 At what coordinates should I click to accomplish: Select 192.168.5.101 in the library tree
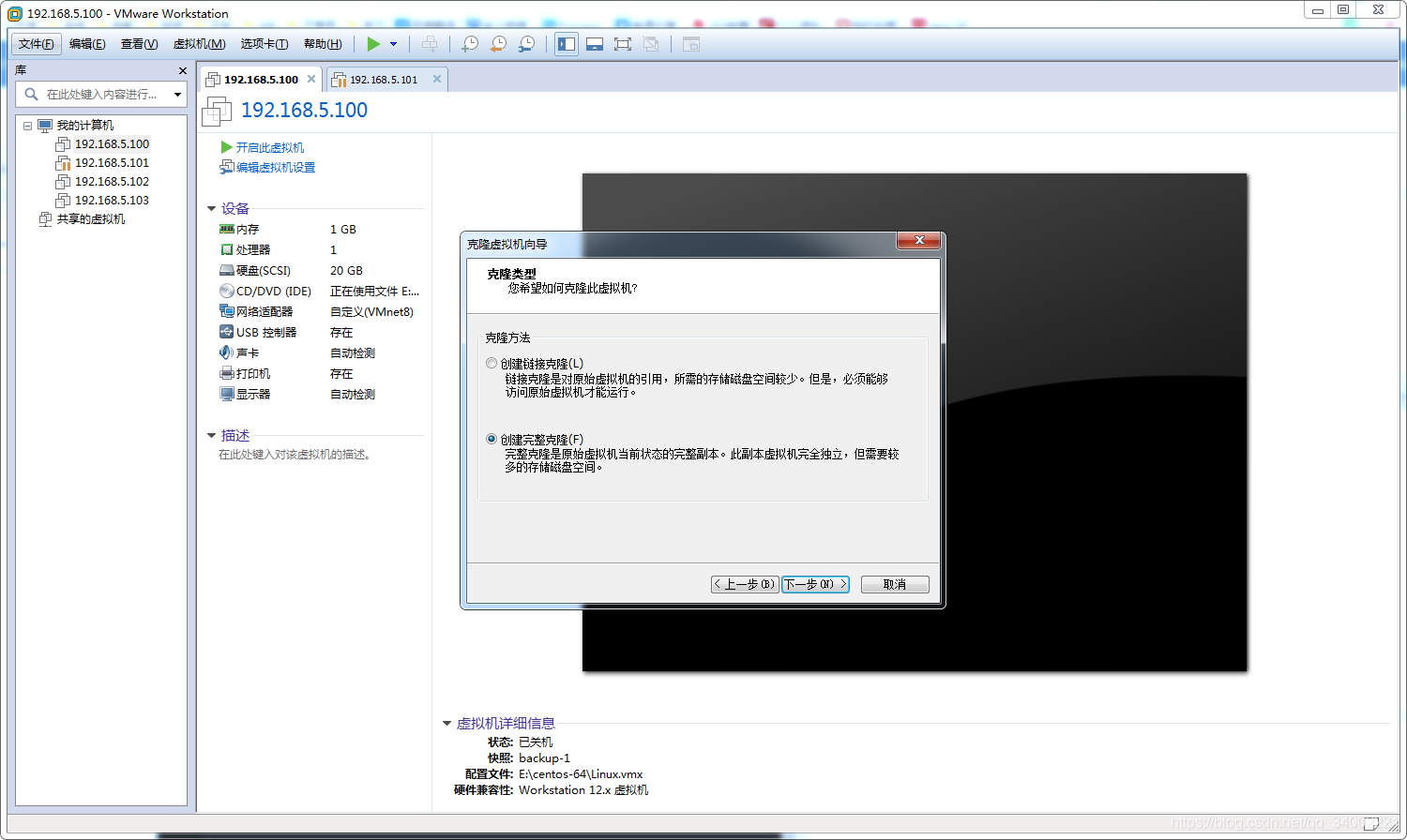112,162
